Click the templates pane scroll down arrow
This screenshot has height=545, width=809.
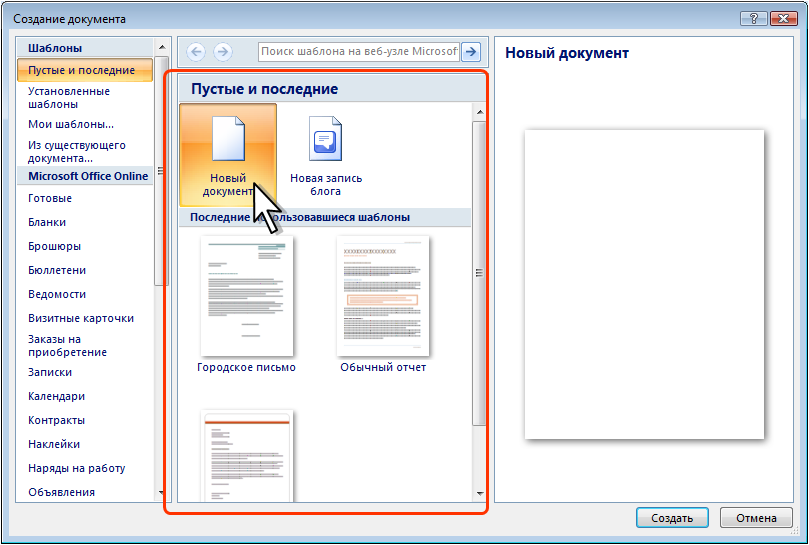480,494
